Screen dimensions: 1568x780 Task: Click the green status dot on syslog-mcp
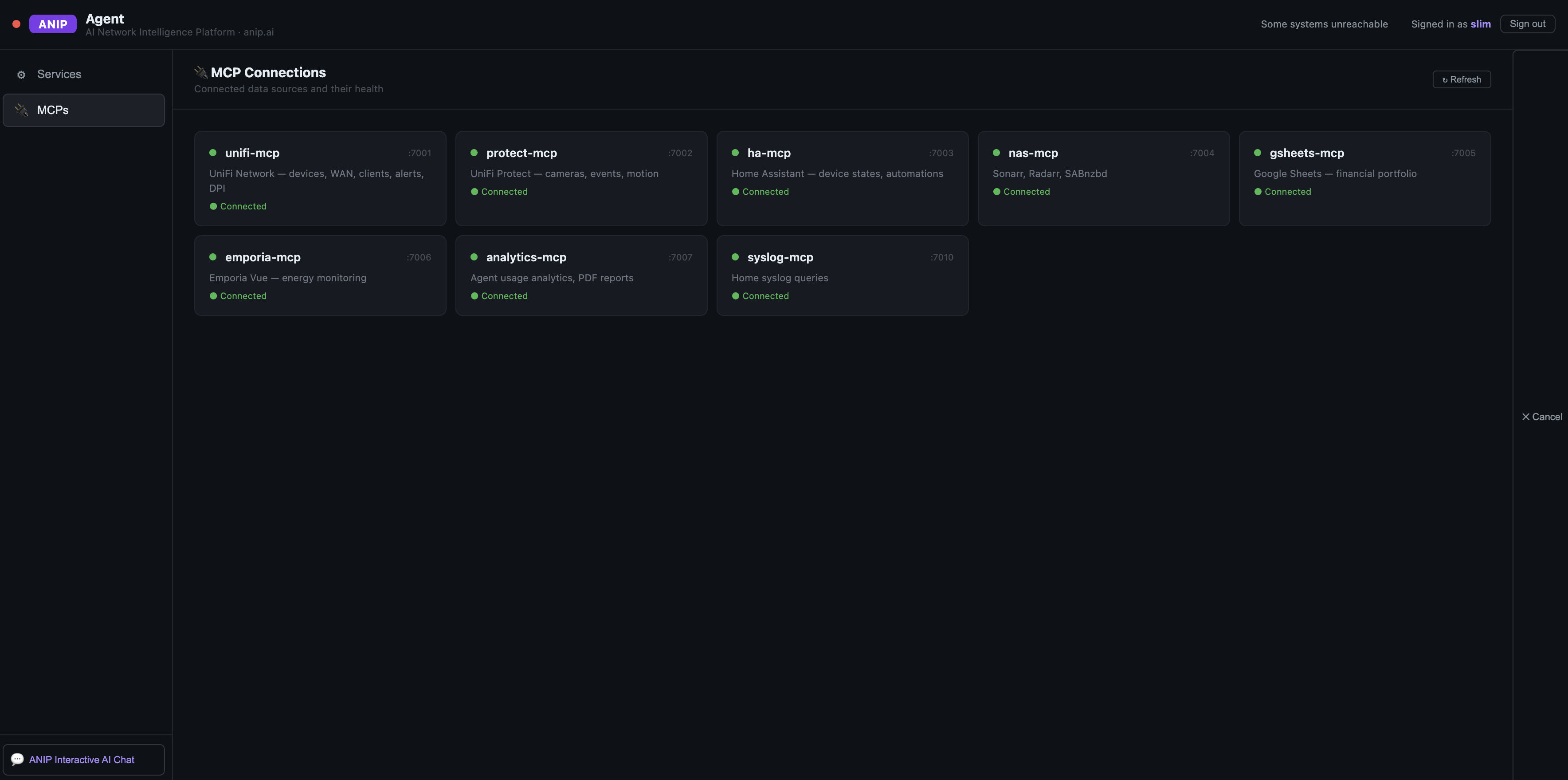[x=735, y=257]
